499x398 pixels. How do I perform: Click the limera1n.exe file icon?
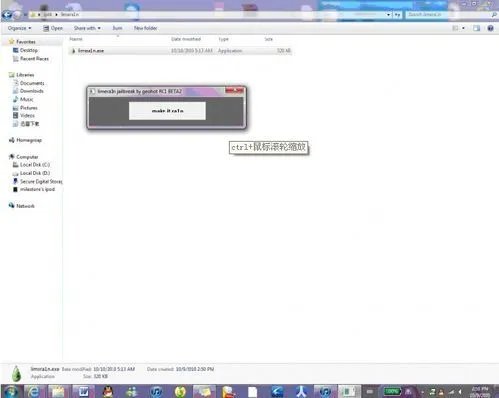[73, 51]
